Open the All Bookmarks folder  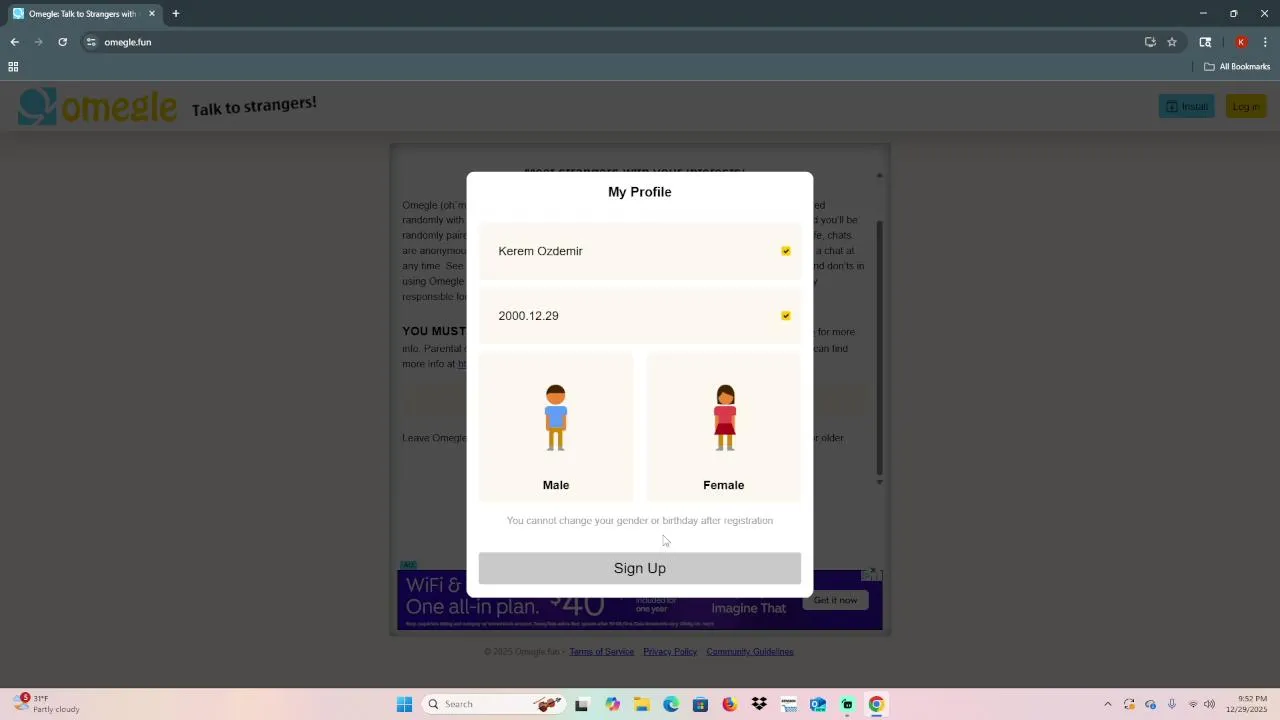coord(1237,67)
